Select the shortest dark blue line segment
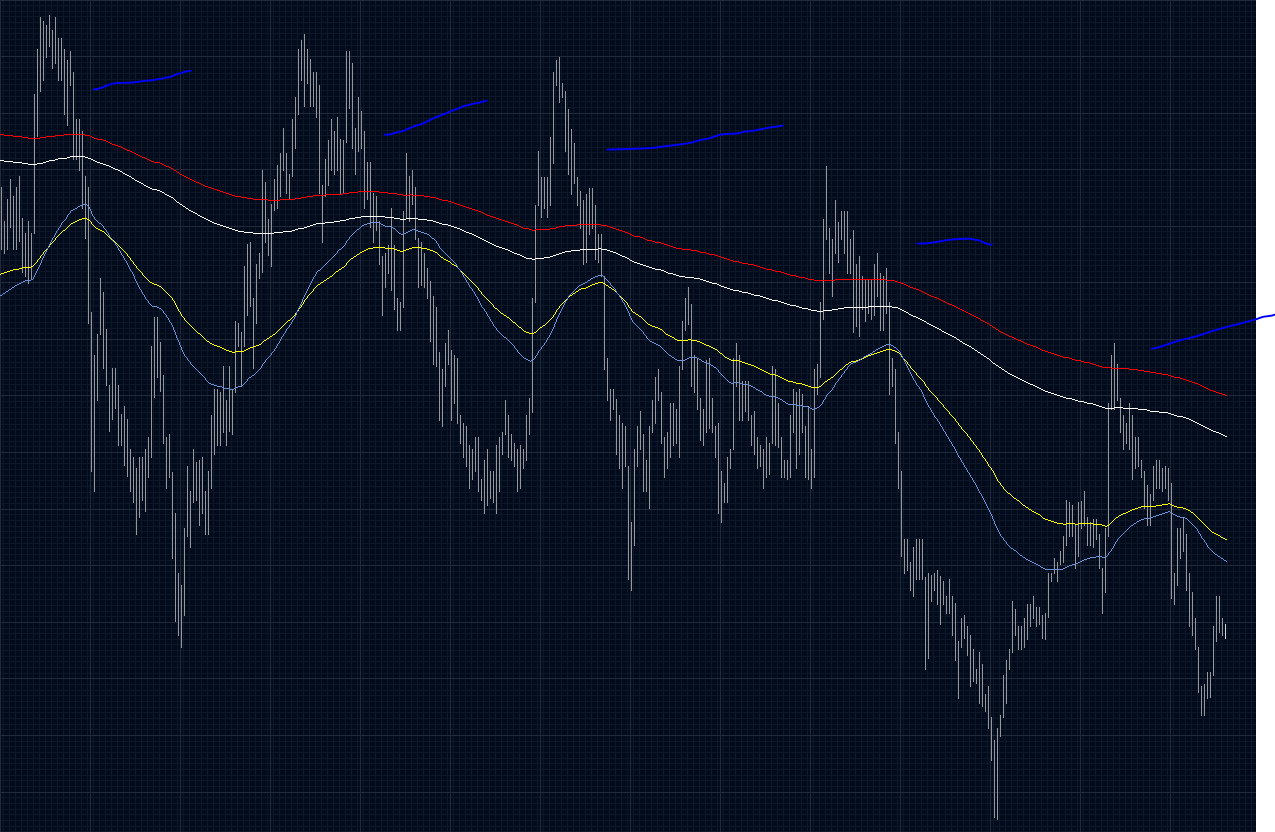This screenshot has height=832, width=1275. click(955, 241)
